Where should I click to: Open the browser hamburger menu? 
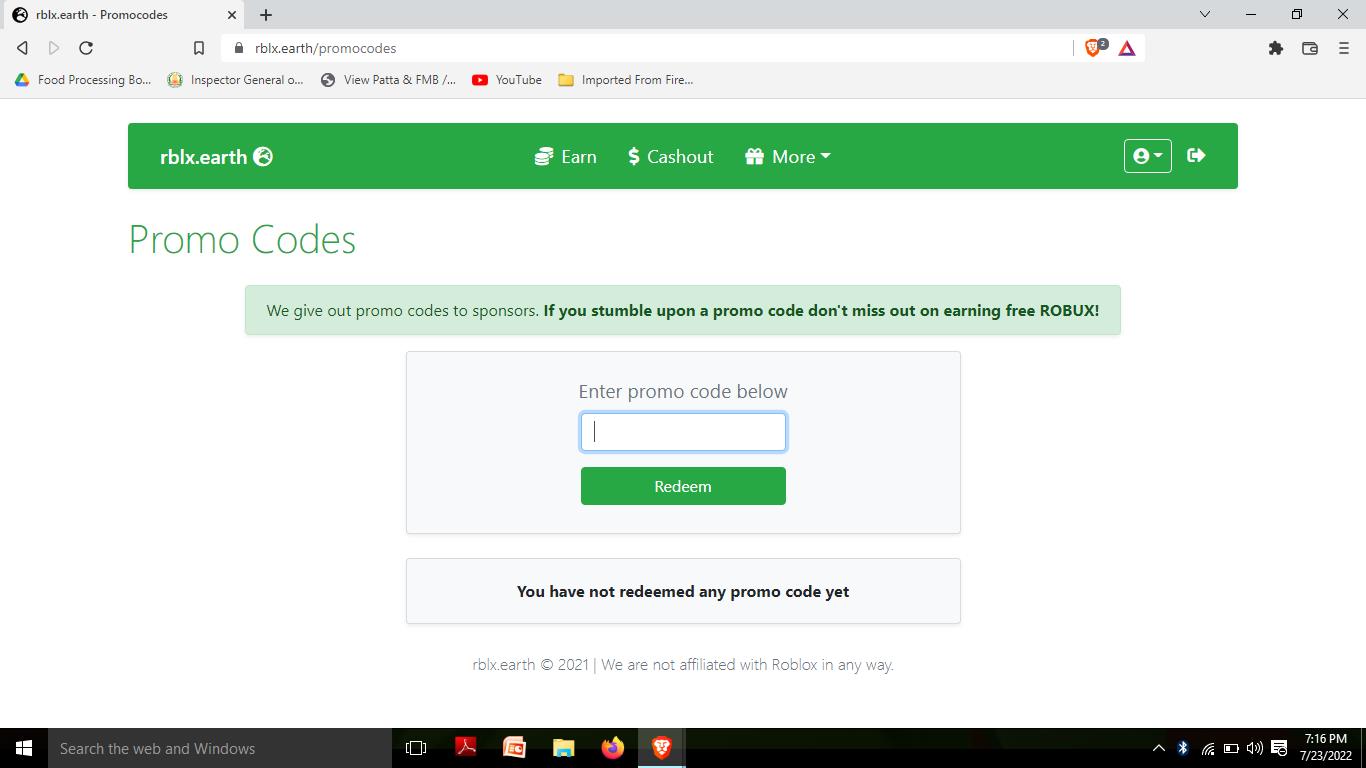[1344, 48]
